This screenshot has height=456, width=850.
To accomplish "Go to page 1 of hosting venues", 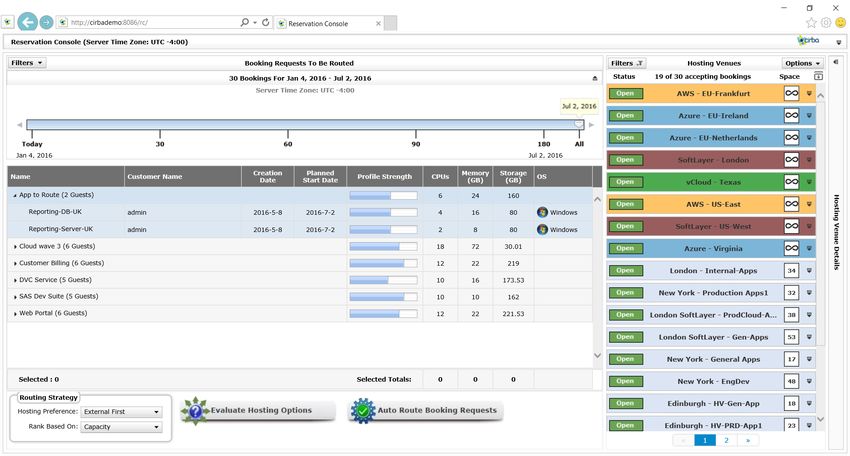I will pos(705,440).
